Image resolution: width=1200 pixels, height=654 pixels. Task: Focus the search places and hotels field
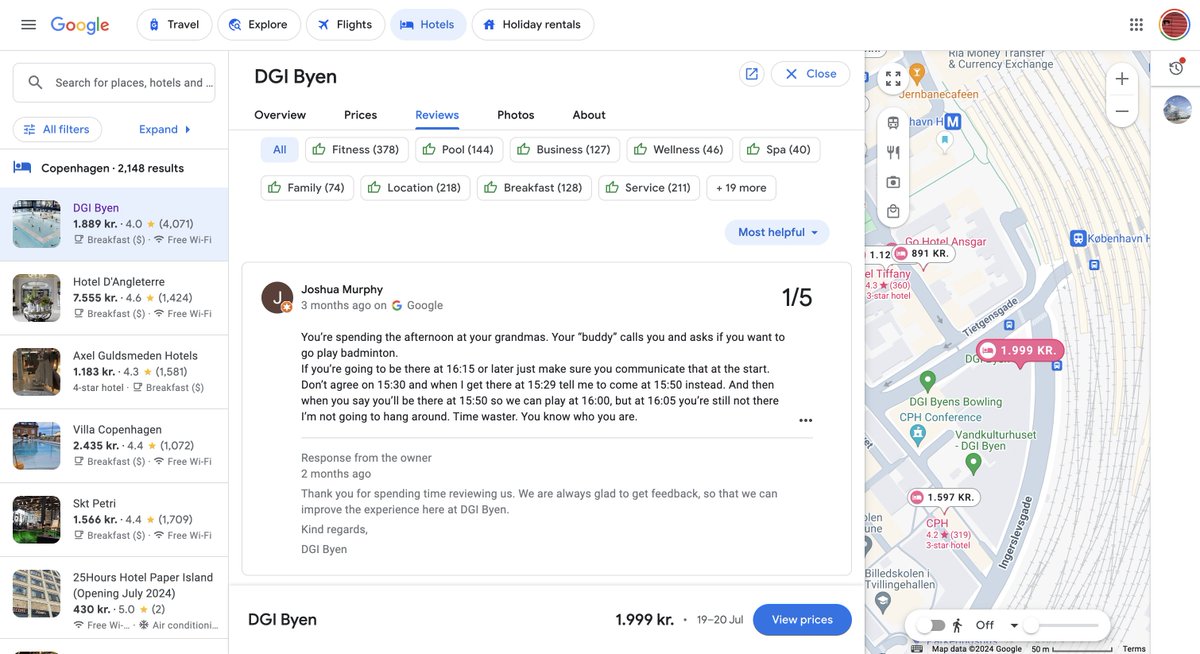point(114,83)
